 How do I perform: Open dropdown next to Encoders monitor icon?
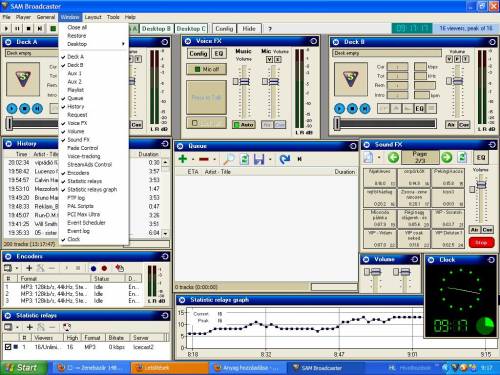pyautogui.click(x=17, y=268)
